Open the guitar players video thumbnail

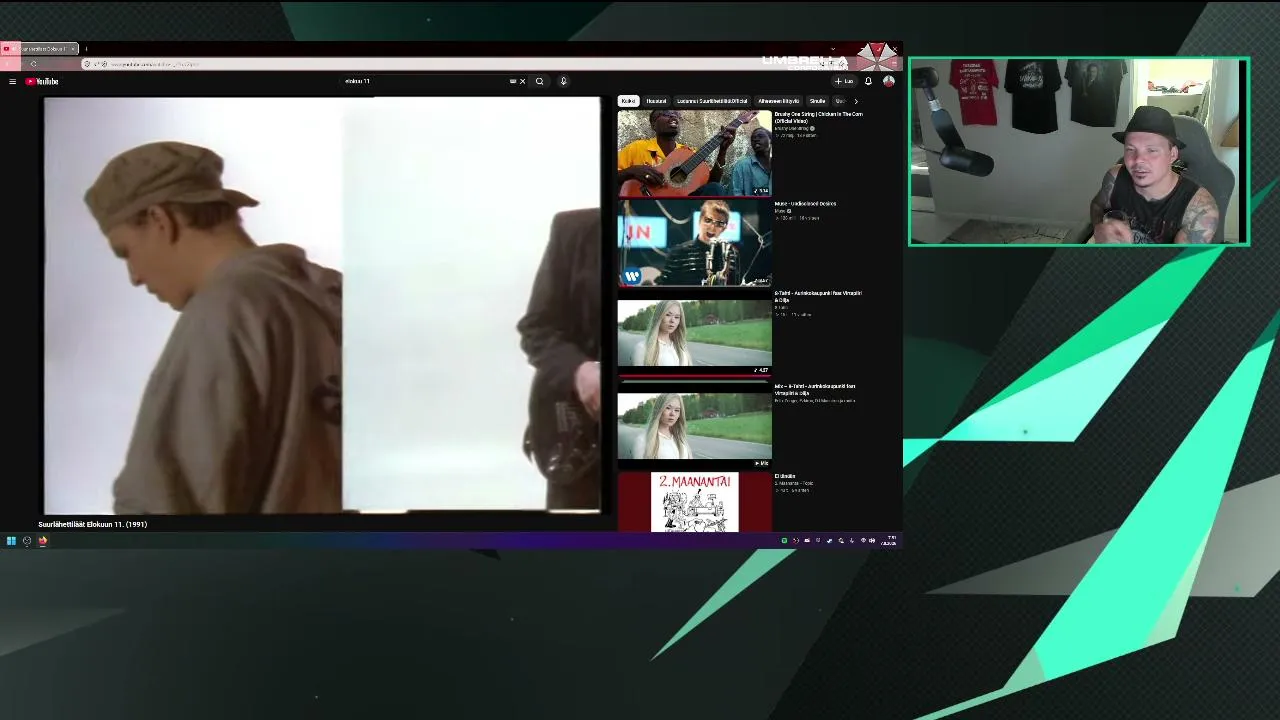[694, 153]
